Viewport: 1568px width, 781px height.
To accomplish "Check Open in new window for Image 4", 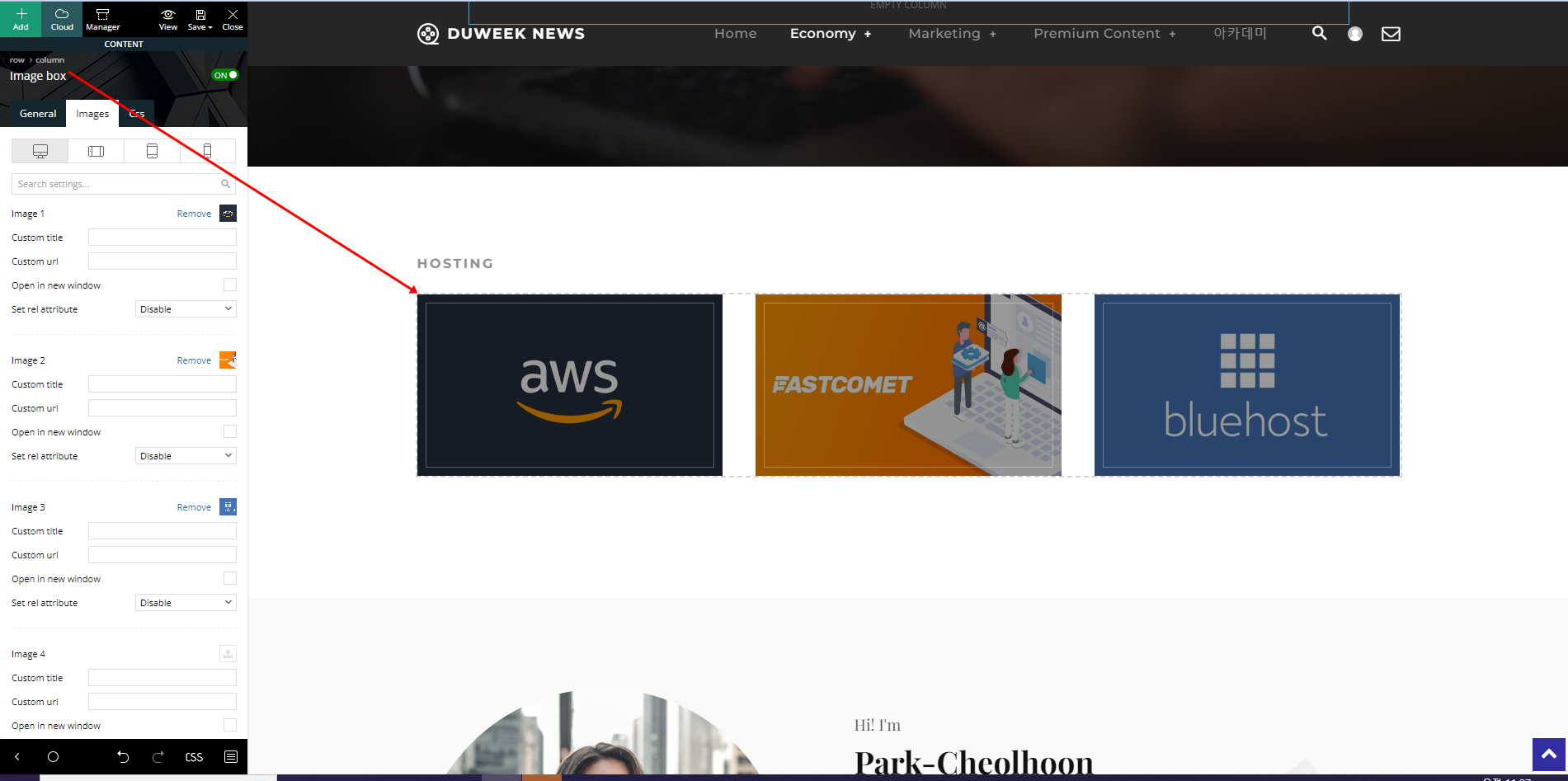I will point(230,726).
